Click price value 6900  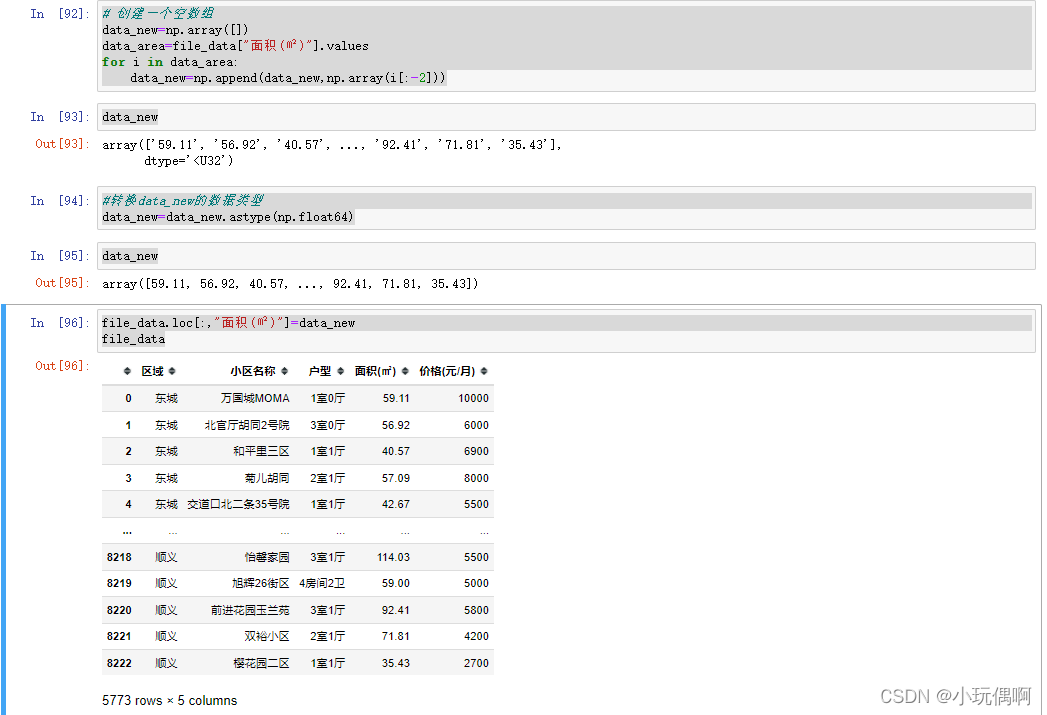tap(476, 451)
